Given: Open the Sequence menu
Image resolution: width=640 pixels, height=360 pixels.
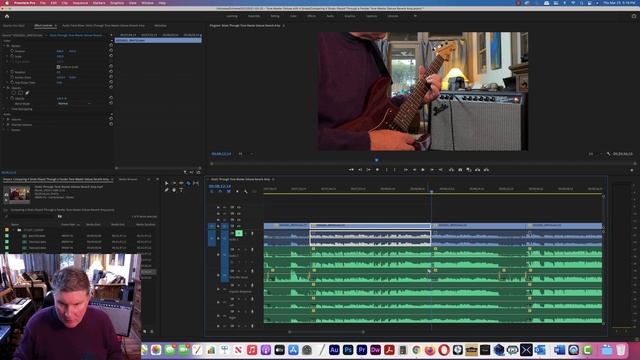Looking at the screenshot, I should click(80, 3).
